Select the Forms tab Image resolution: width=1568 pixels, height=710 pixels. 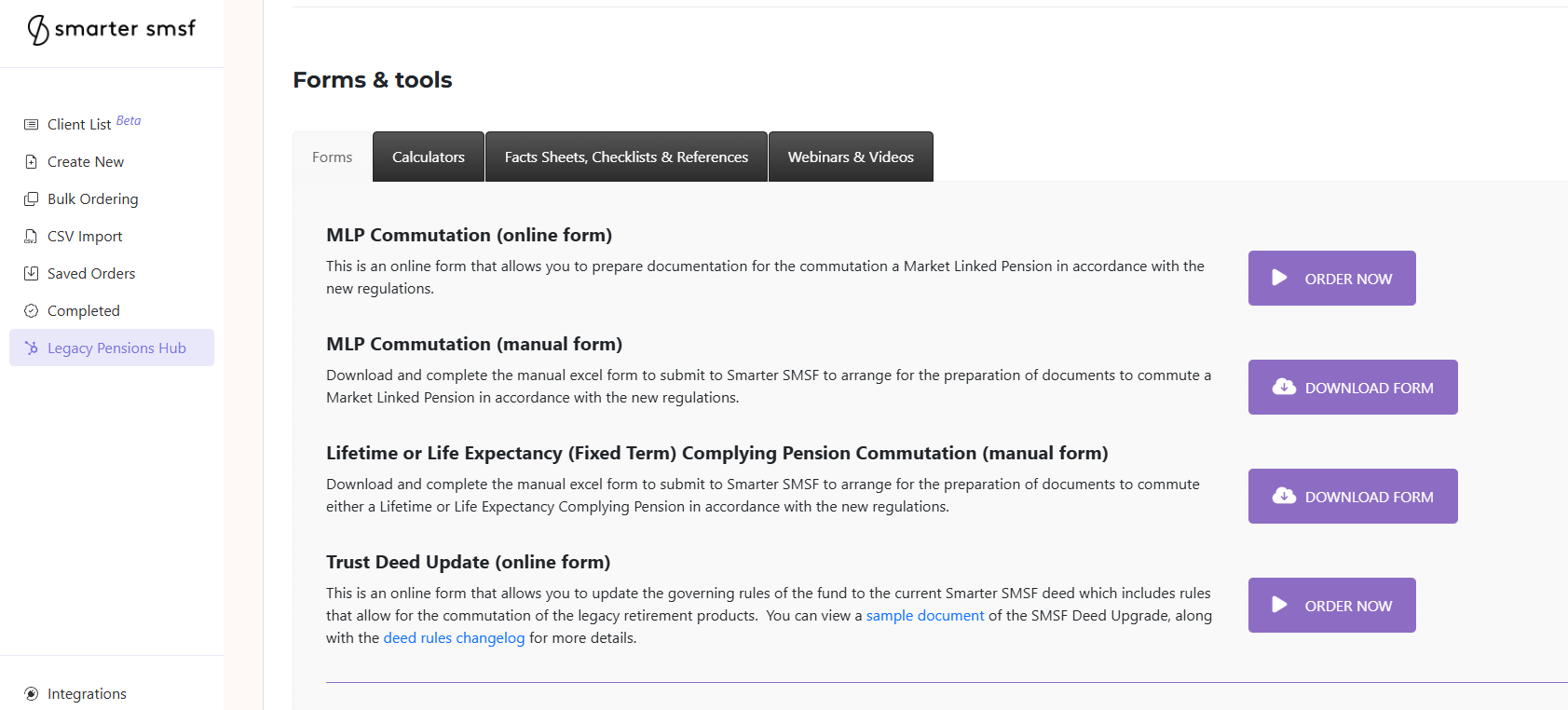(333, 157)
